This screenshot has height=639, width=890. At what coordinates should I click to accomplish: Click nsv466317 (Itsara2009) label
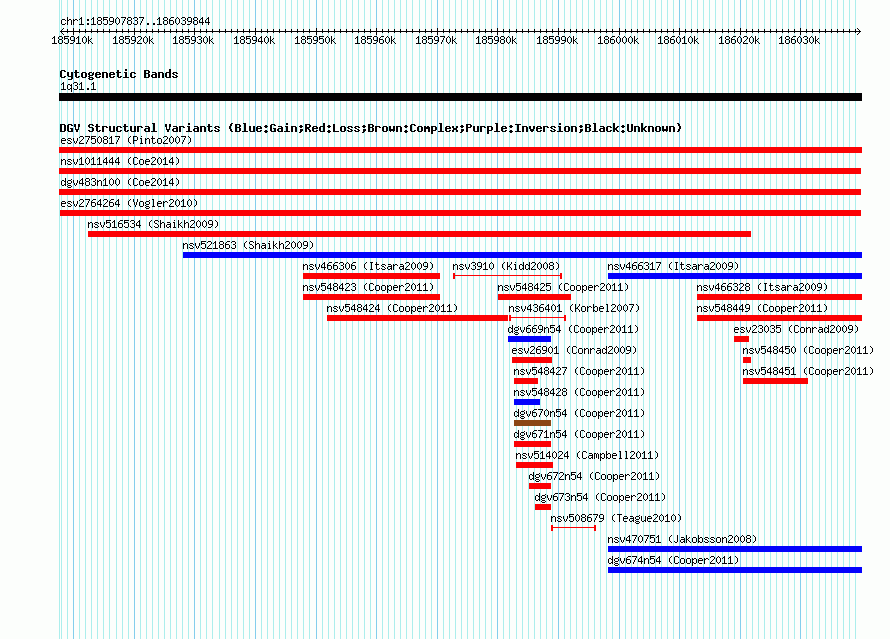point(673,266)
